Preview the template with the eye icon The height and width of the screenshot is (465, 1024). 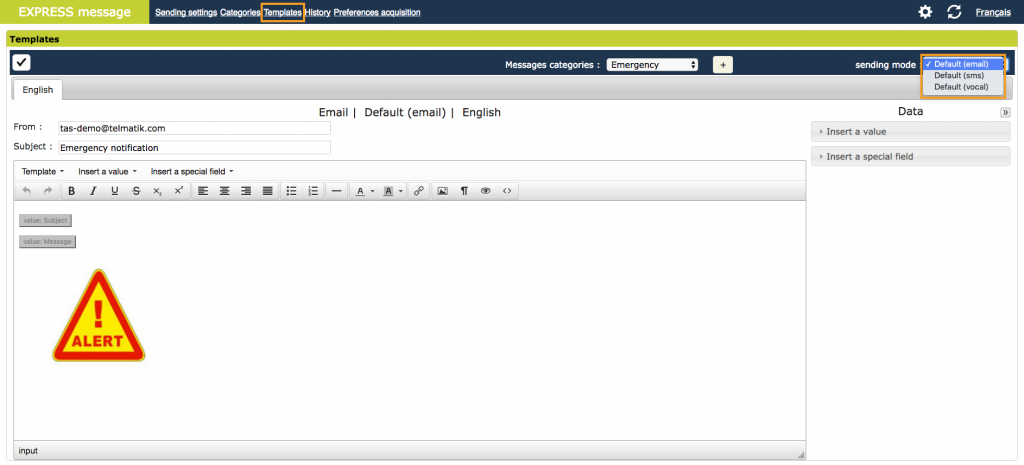tap(485, 191)
